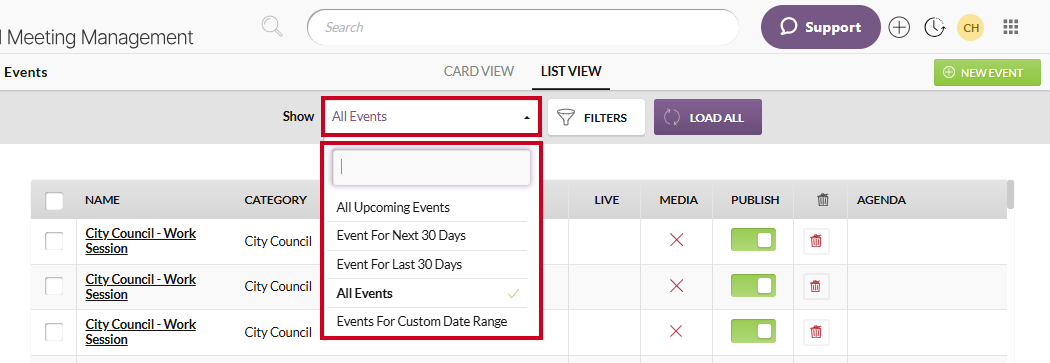Click the magnifying glass search icon

click(273, 27)
